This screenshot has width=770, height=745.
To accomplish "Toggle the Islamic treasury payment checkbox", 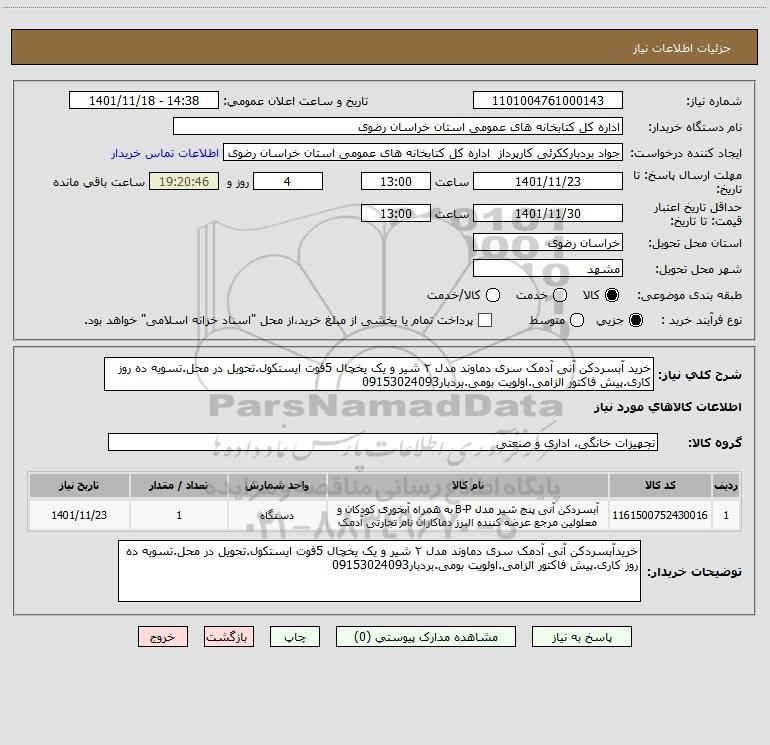I will coord(485,320).
